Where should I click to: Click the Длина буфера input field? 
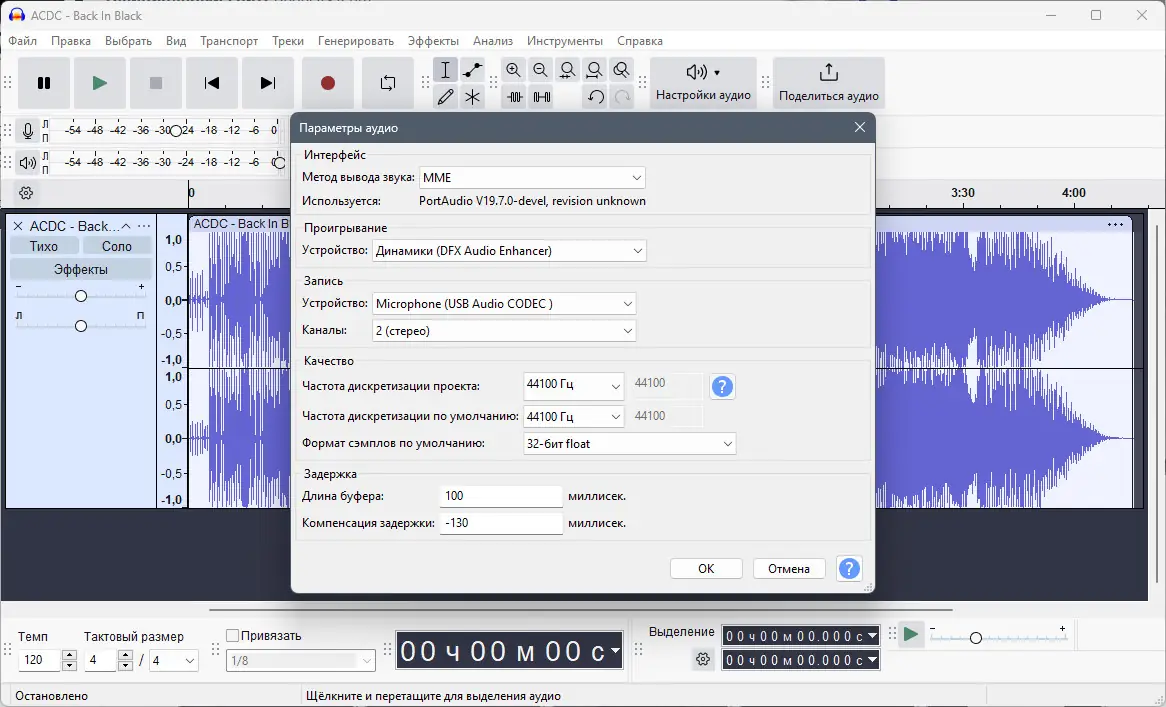pos(501,496)
